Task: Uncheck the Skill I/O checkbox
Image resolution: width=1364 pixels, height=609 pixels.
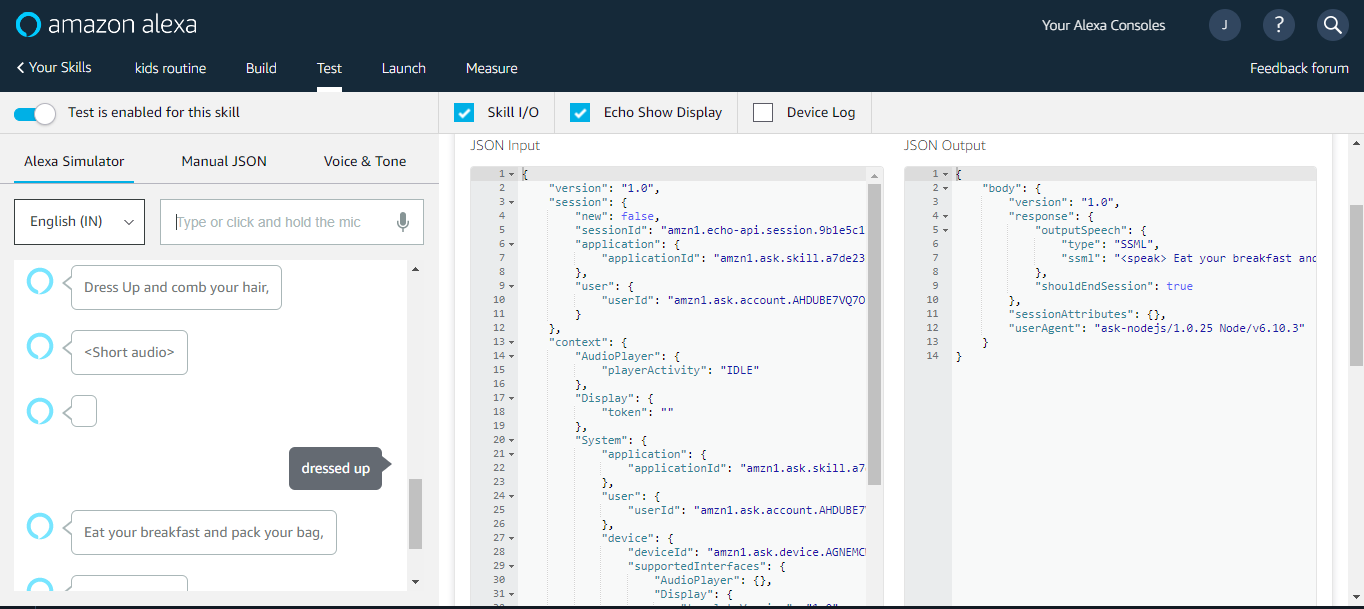Action: click(x=464, y=112)
